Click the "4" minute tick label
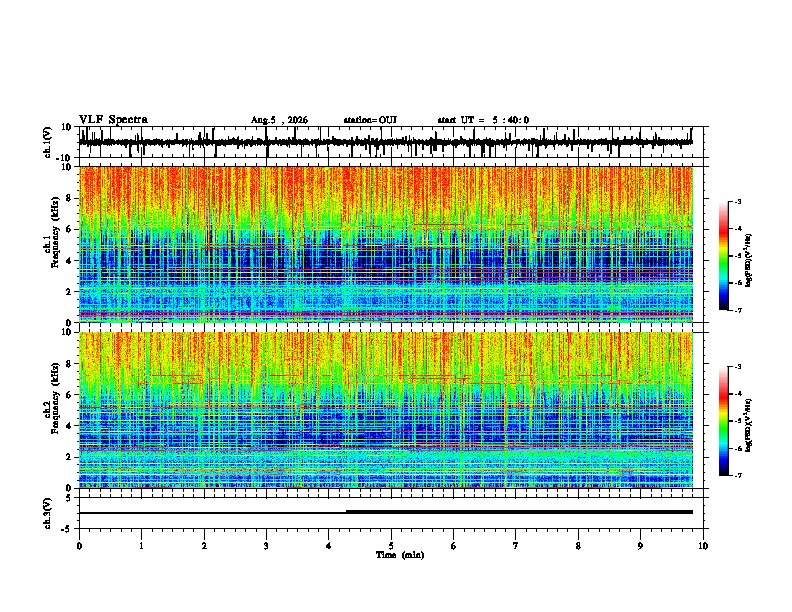The width and height of the screenshot is (792, 612). tap(329, 546)
